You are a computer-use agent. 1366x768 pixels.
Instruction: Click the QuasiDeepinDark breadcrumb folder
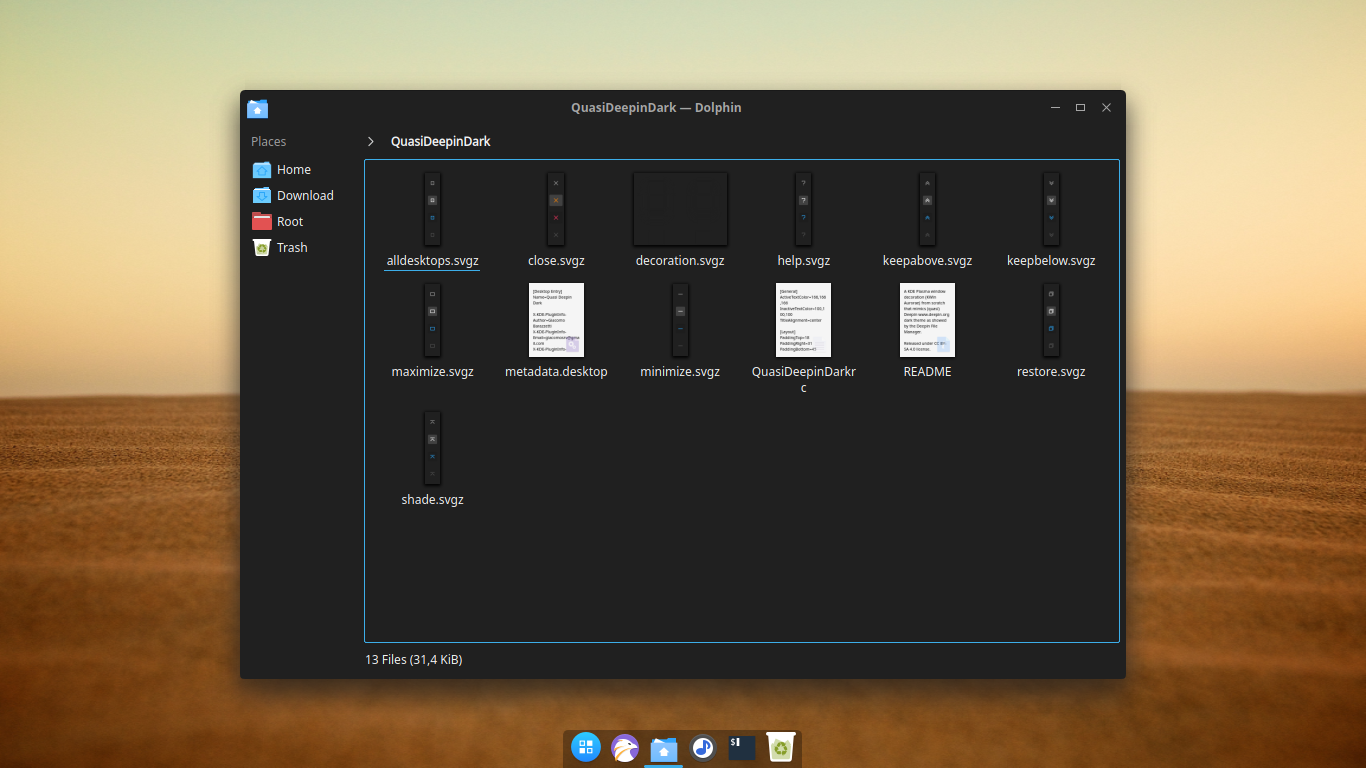click(441, 142)
